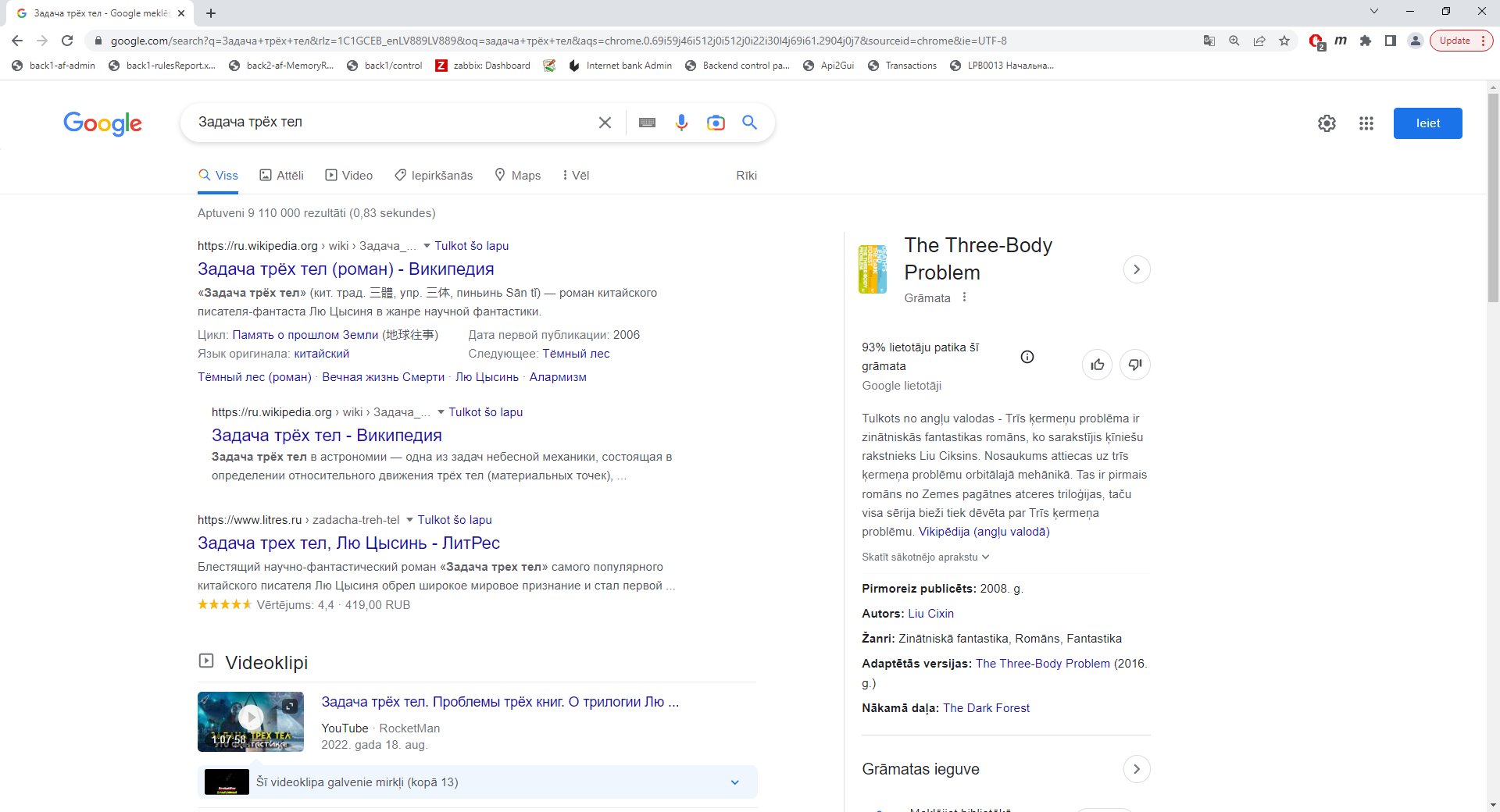This screenshot has height=812, width=1500.
Task: Show info about user ratings
Action: [x=1027, y=357]
